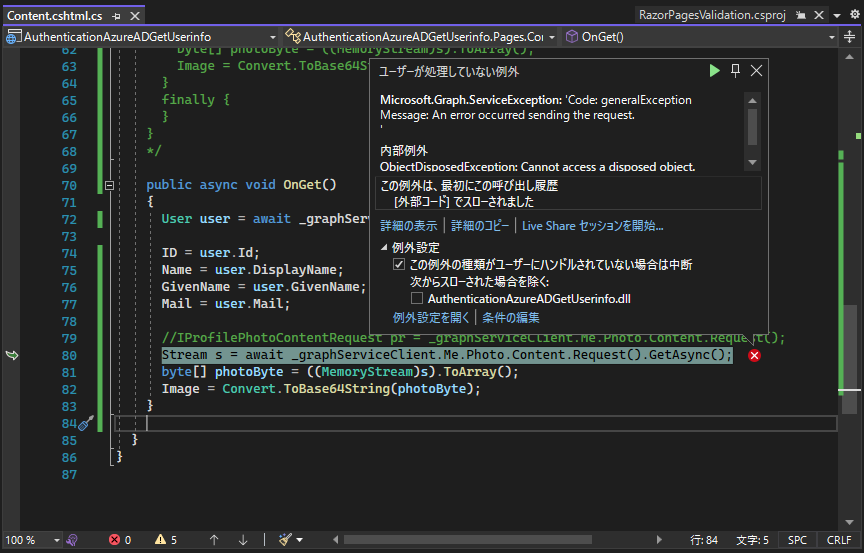The width and height of the screenshot is (864, 553).
Task: Collapse the OnGet method at line 70
Action: click(x=109, y=185)
